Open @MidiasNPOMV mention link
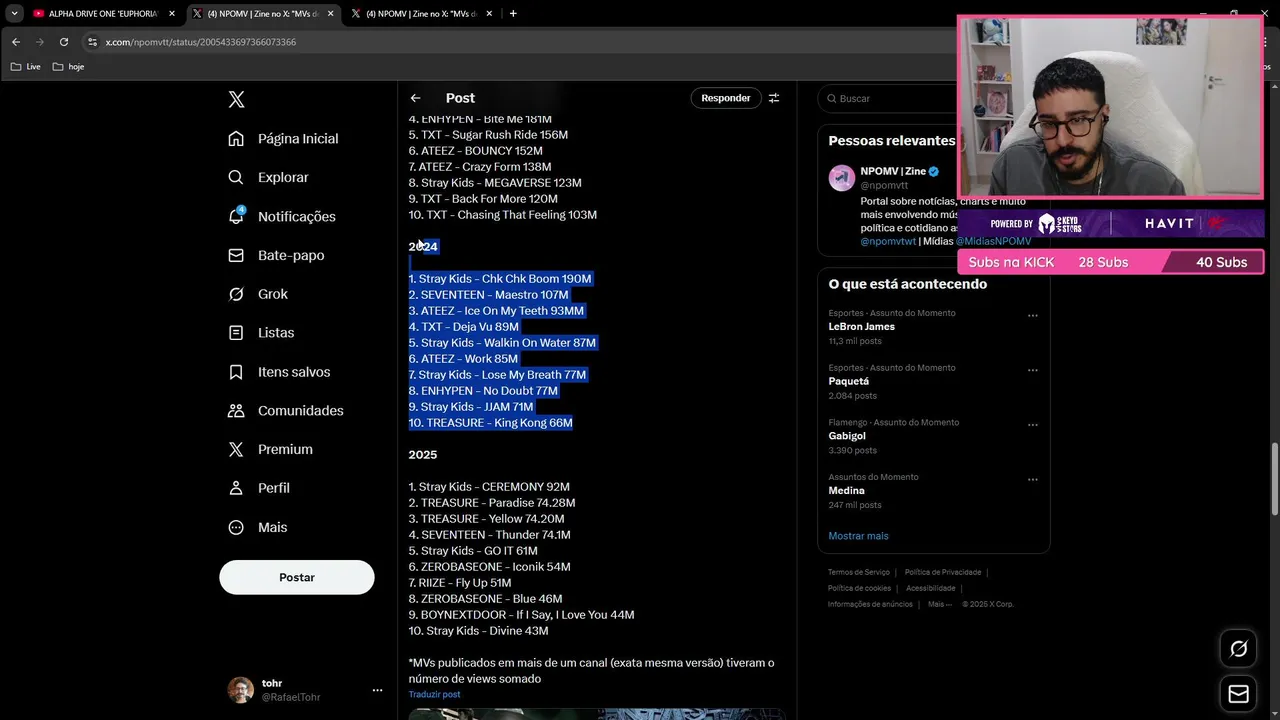The image size is (1280, 720). point(993,241)
